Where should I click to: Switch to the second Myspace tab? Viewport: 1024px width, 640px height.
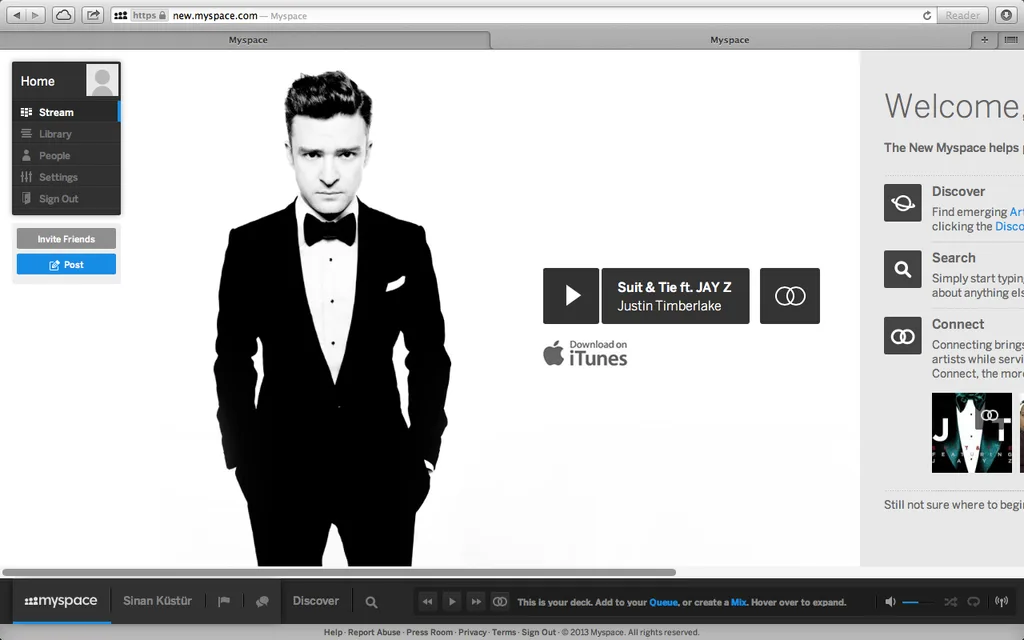pos(729,40)
